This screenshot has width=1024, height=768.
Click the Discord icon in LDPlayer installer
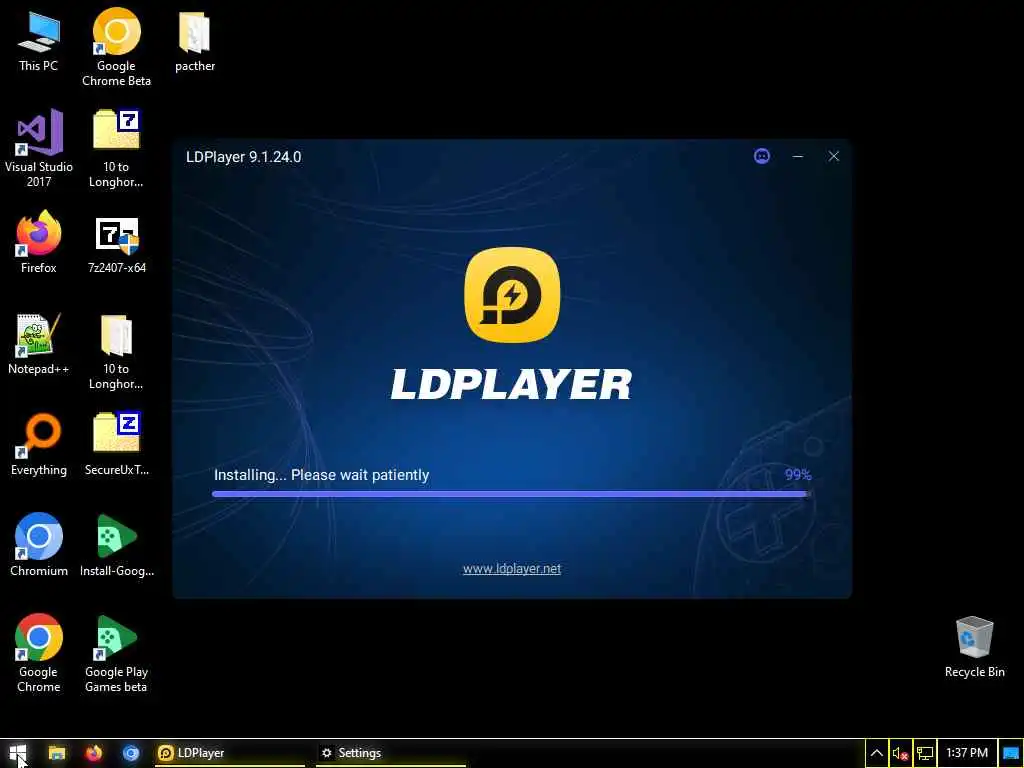pyautogui.click(x=761, y=156)
